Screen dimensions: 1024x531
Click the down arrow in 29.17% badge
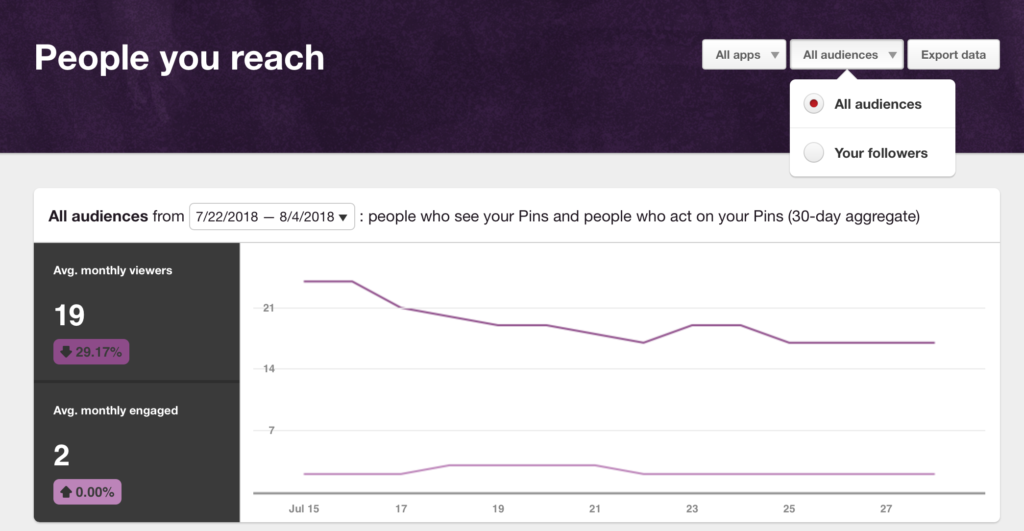66,352
